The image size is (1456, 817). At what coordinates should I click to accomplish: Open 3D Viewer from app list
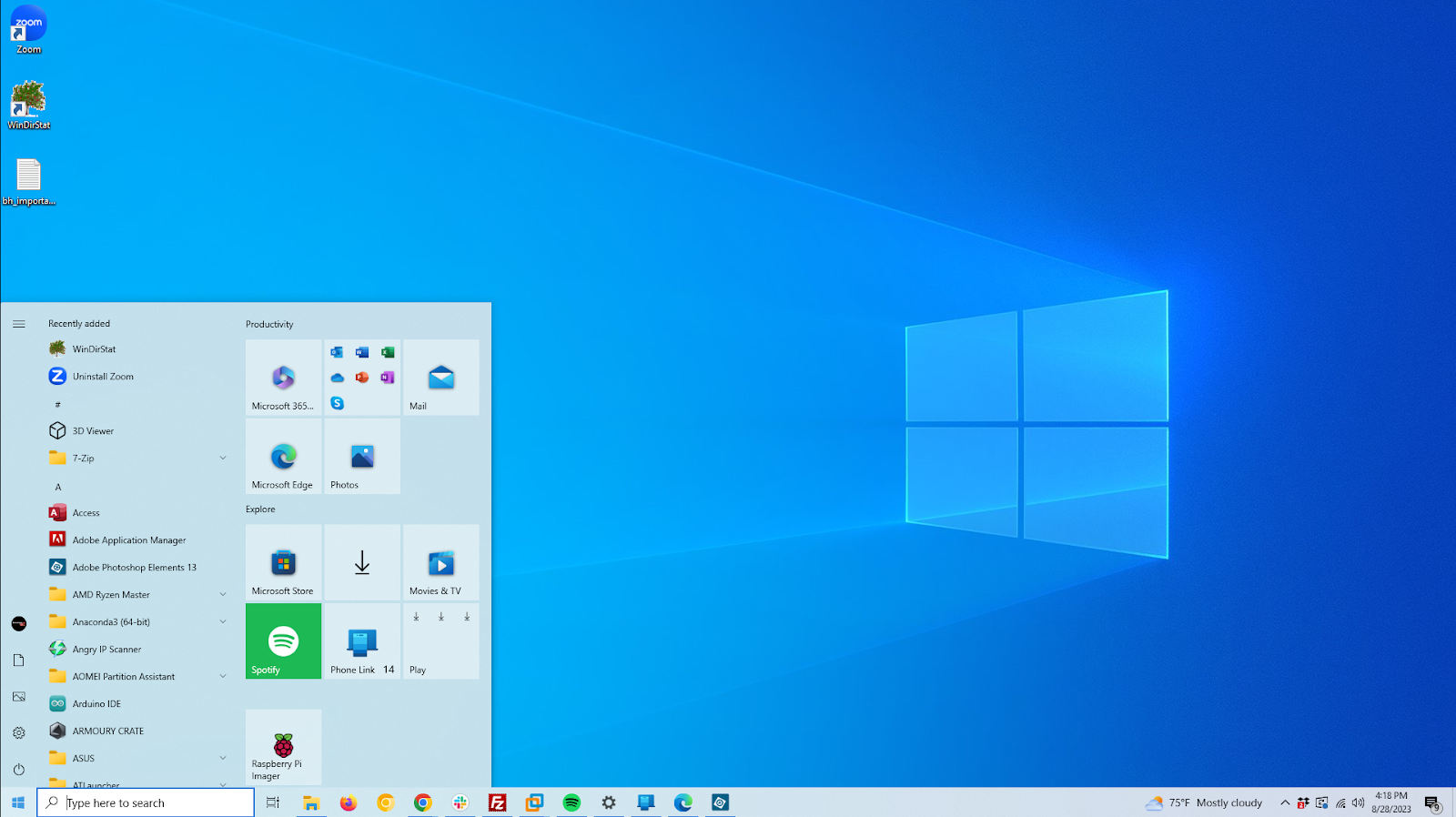pos(136,431)
